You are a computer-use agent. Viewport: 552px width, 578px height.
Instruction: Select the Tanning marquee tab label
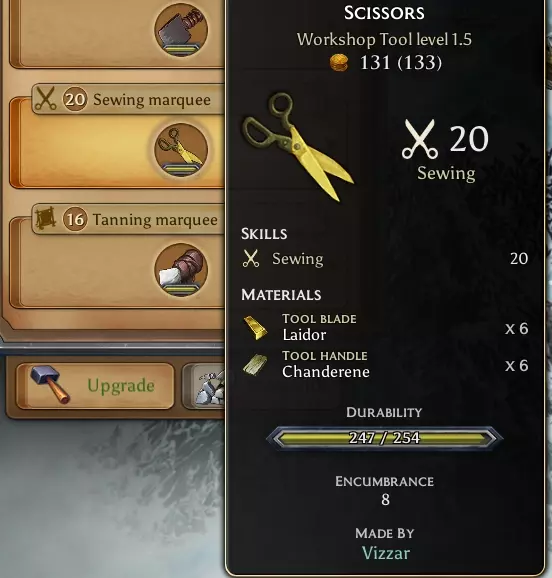[x=155, y=220]
